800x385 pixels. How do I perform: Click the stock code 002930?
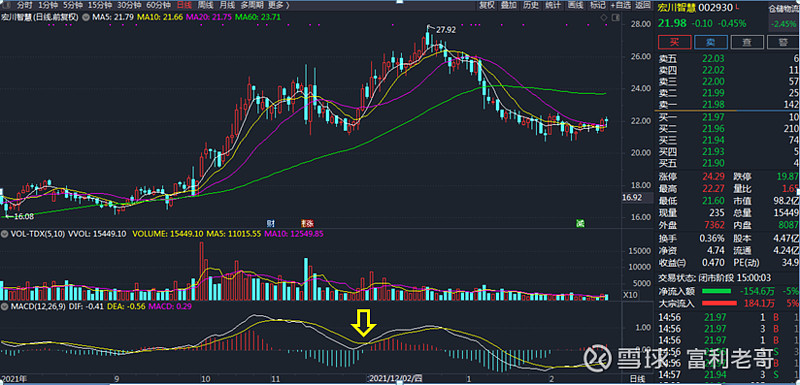pyautogui.click(x=715, y=8)
